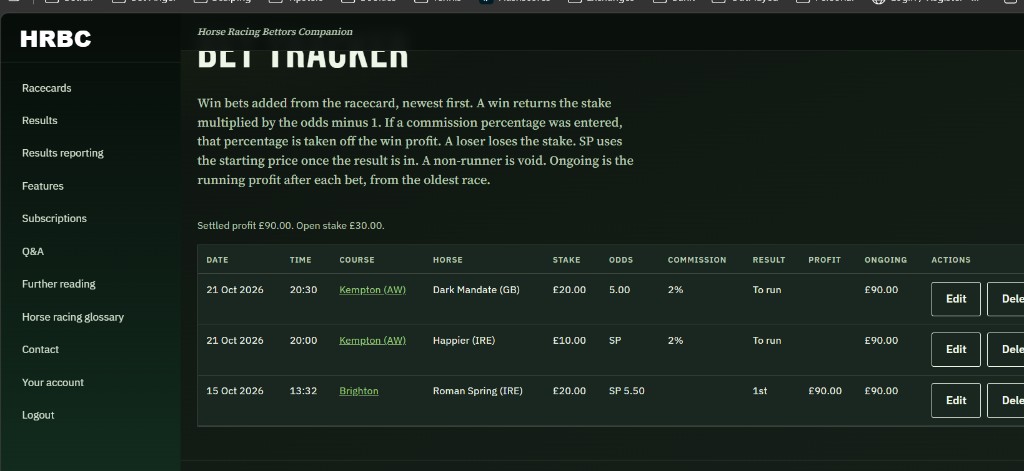The image size is (1024, 471).
Task: Select the horse name Happier (IRE)
Action: (464, 340)
